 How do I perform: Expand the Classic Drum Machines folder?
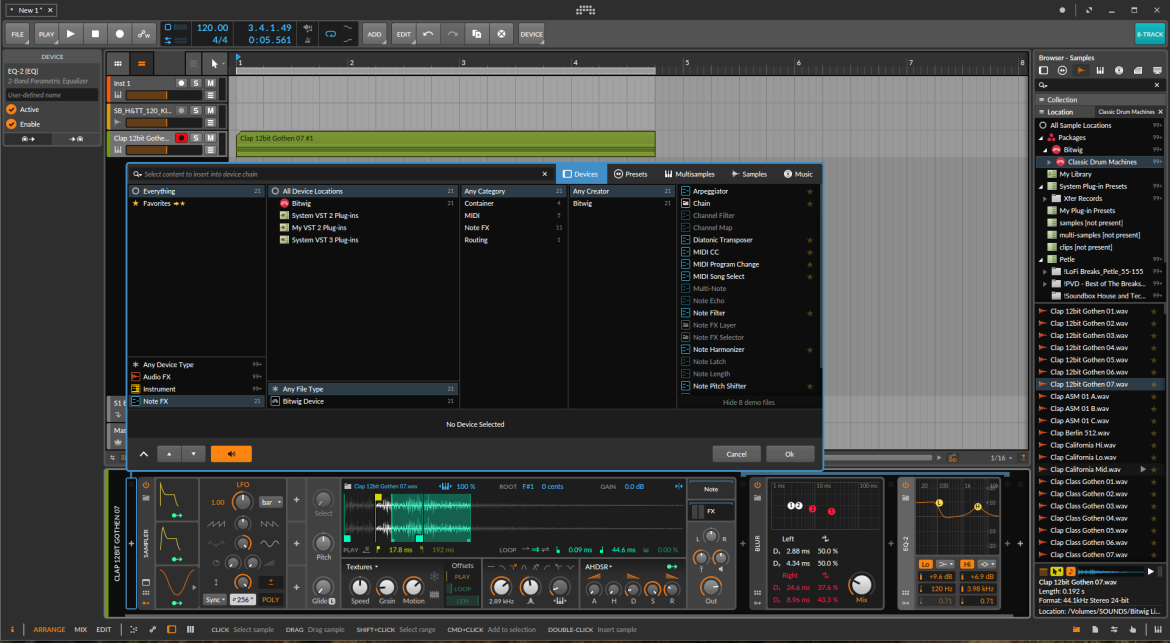click(x=1048, y=162)
